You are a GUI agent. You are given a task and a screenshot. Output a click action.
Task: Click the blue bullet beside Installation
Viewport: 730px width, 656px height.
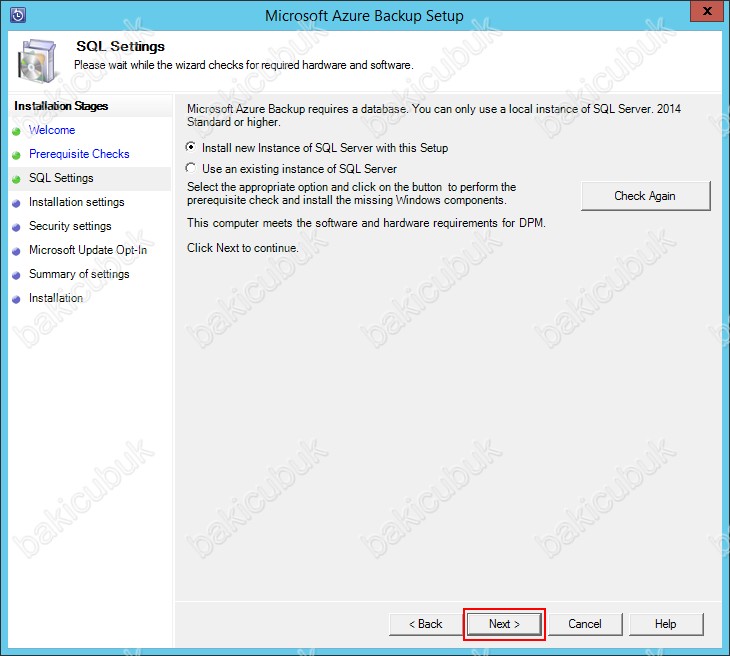pos(16,300)
